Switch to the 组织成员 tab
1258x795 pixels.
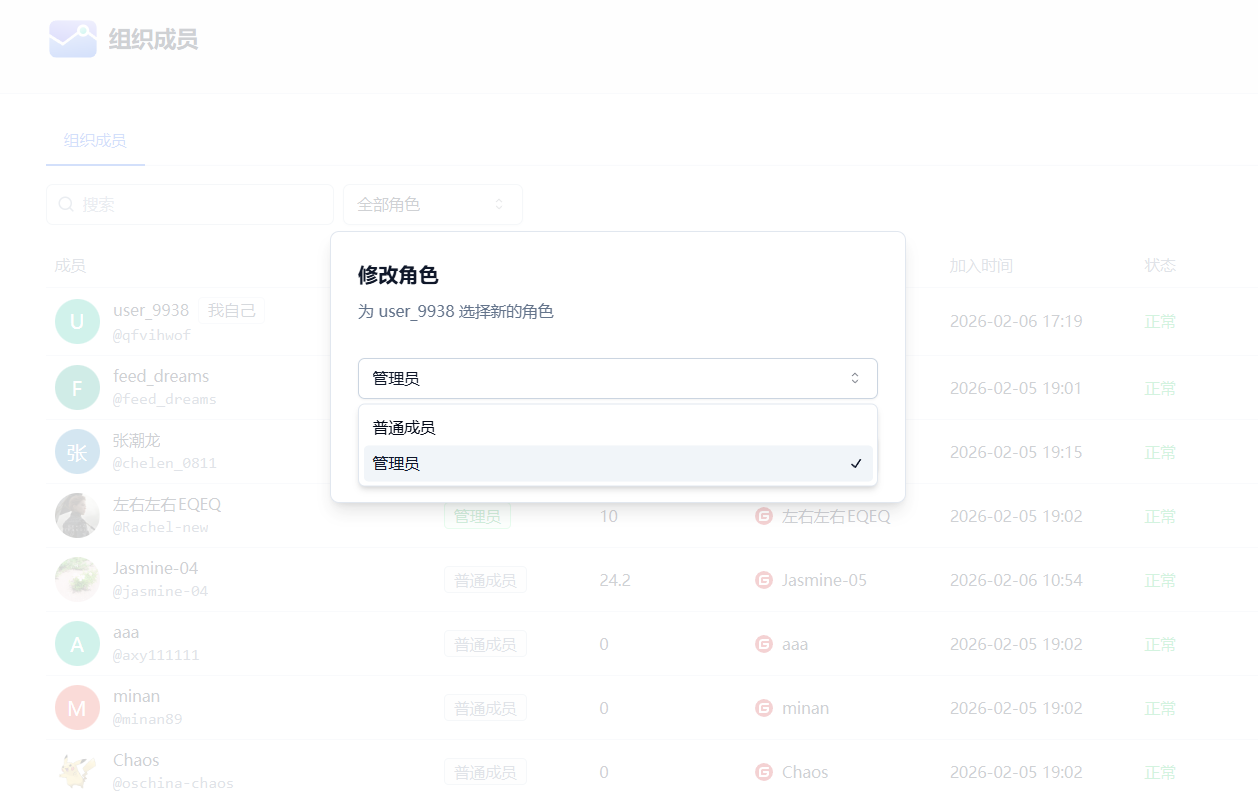pos(95,141)
